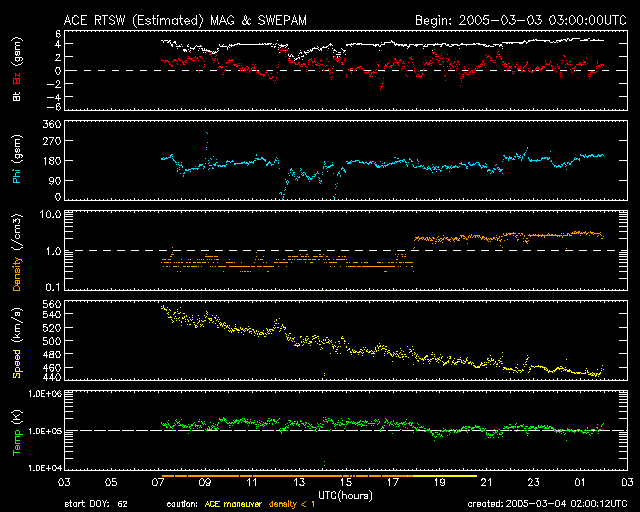Click the '560' tick on the Speed axis
The height and width of the screenshot is (512, 640).
[52, 304]
